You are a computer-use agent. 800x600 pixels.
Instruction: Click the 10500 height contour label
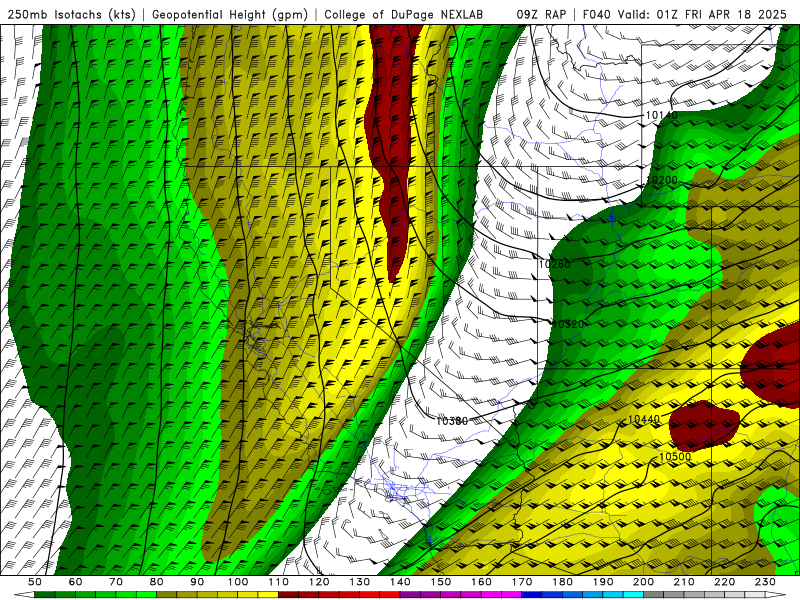coord(675,457)
